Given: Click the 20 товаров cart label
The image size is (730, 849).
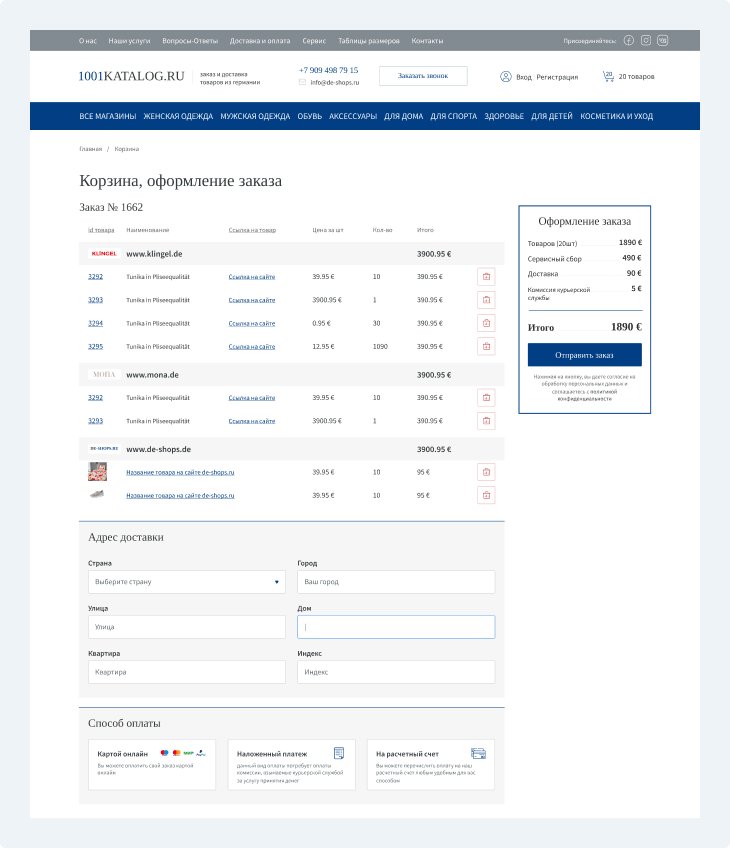Looking at the screenshot, I should tap(636, 77).
